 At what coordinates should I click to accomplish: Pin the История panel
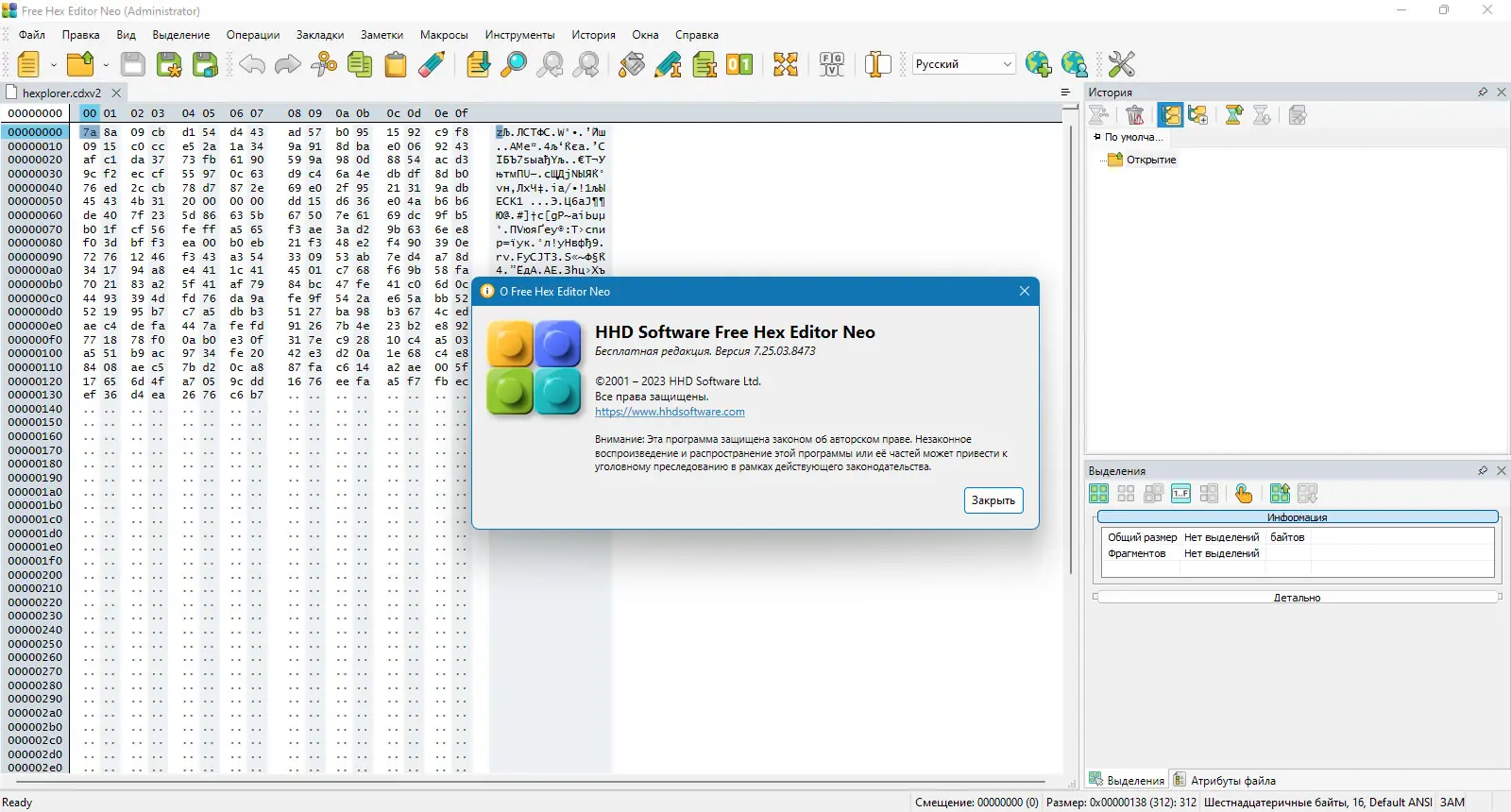point(1483,93)
